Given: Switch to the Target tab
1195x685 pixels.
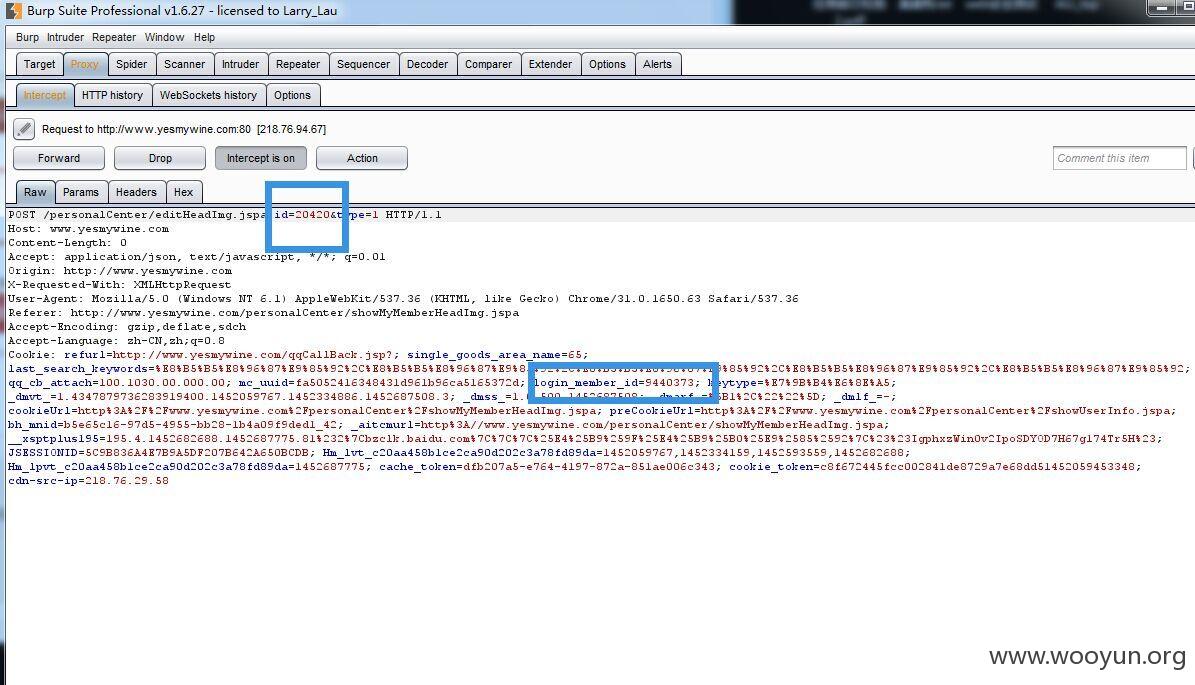Looking at the screenshot, I should click(40, 64).
